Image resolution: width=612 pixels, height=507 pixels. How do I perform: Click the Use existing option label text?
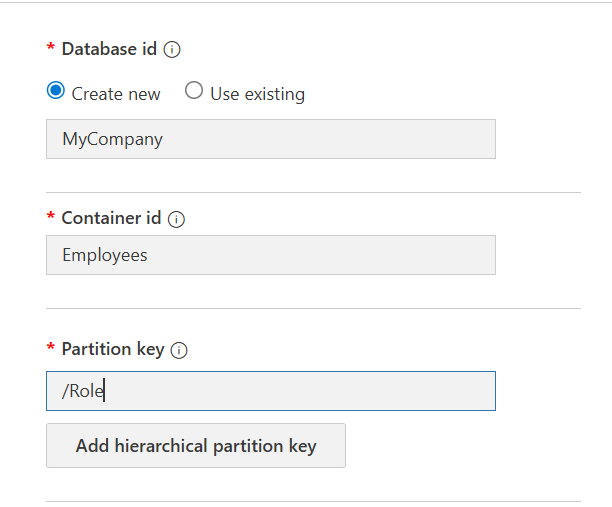(258, 94)
